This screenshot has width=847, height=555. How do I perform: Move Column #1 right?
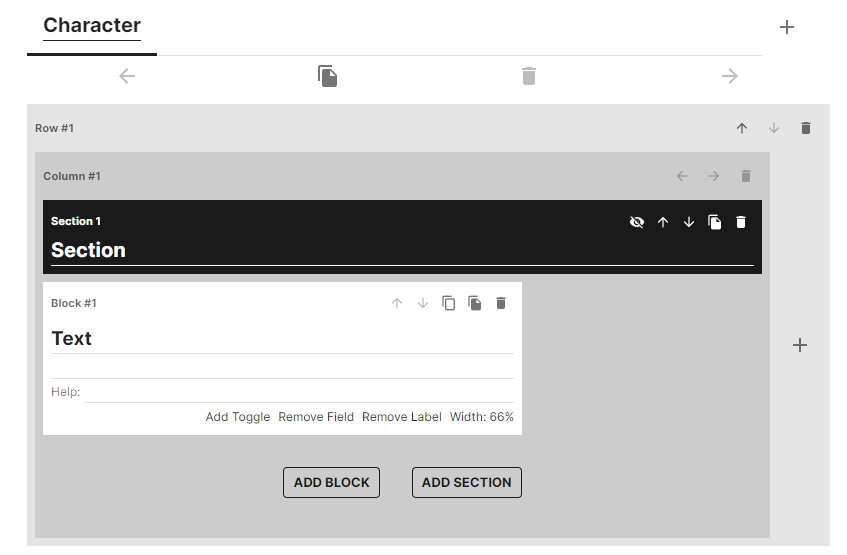tap(714, 176)
